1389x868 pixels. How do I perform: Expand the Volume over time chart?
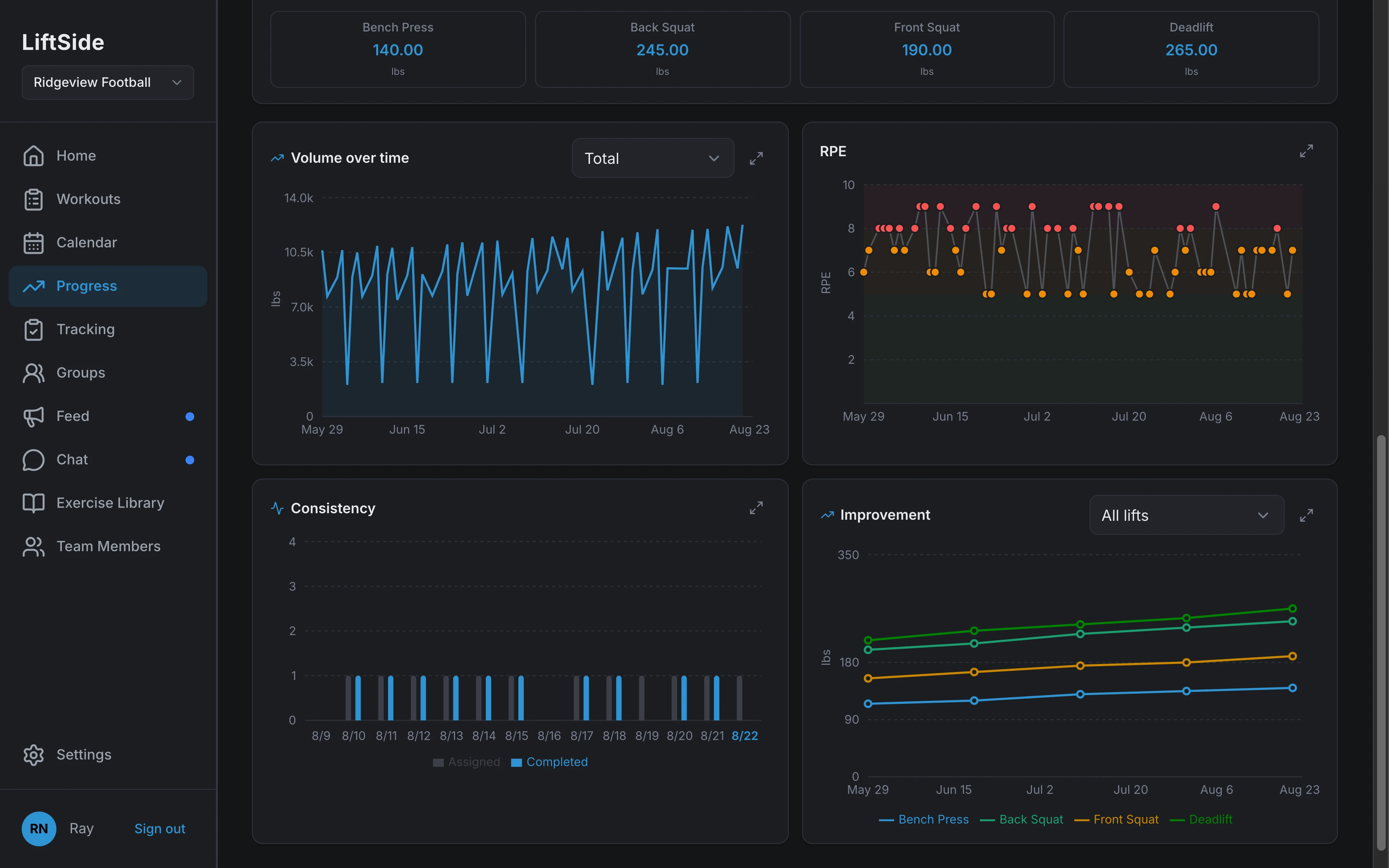pos(756,158)
